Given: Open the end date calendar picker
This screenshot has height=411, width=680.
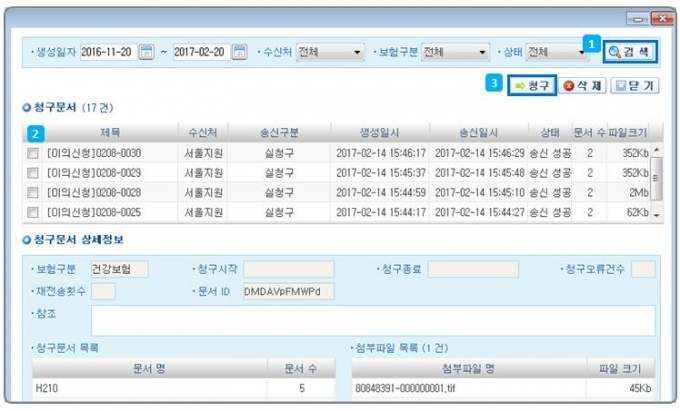Looking at the screenshot, I should point(240,52).
